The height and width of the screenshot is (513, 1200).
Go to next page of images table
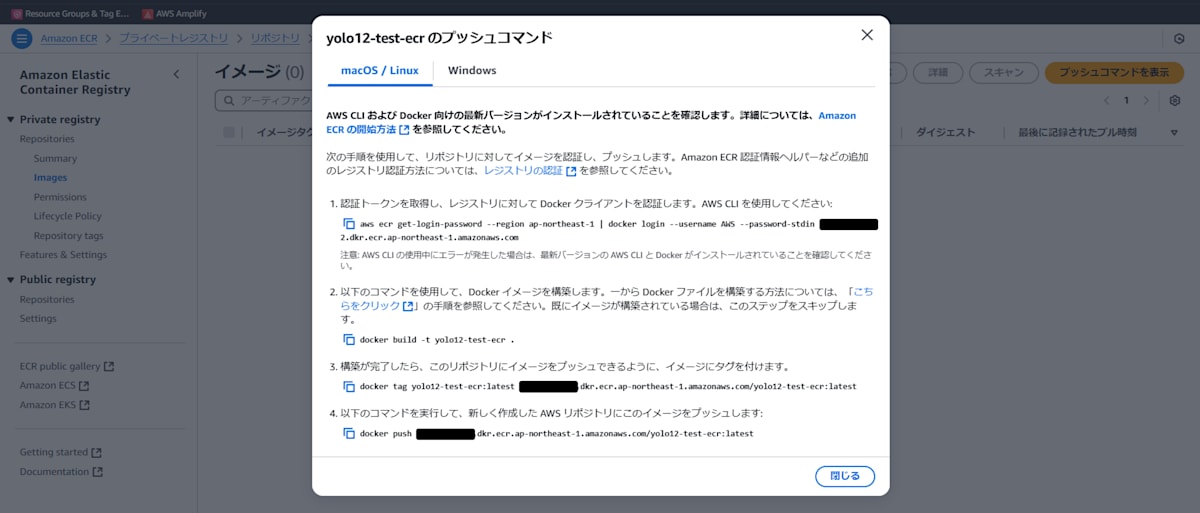[x=1146, y=101]
